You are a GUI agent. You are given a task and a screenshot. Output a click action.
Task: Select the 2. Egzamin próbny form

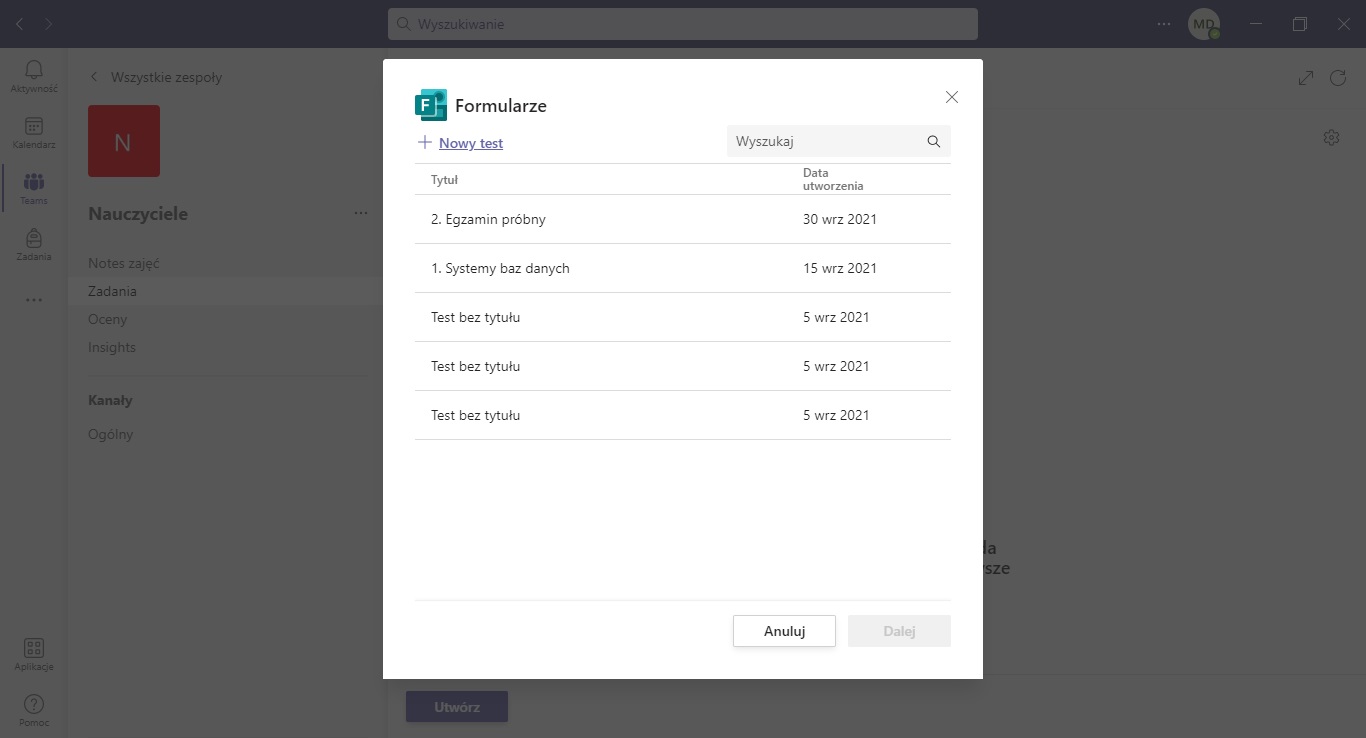click(x=488, y=219)
